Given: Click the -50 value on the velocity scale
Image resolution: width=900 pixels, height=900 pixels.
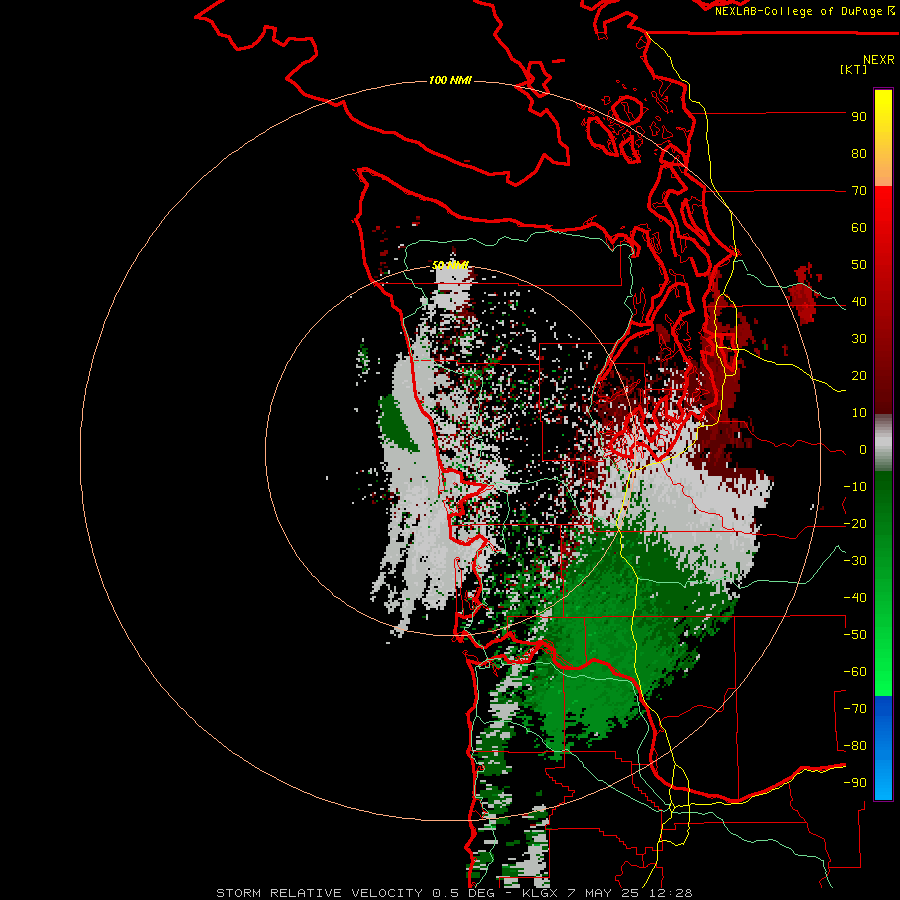Looking at the screenshot, I should point(855,635).
